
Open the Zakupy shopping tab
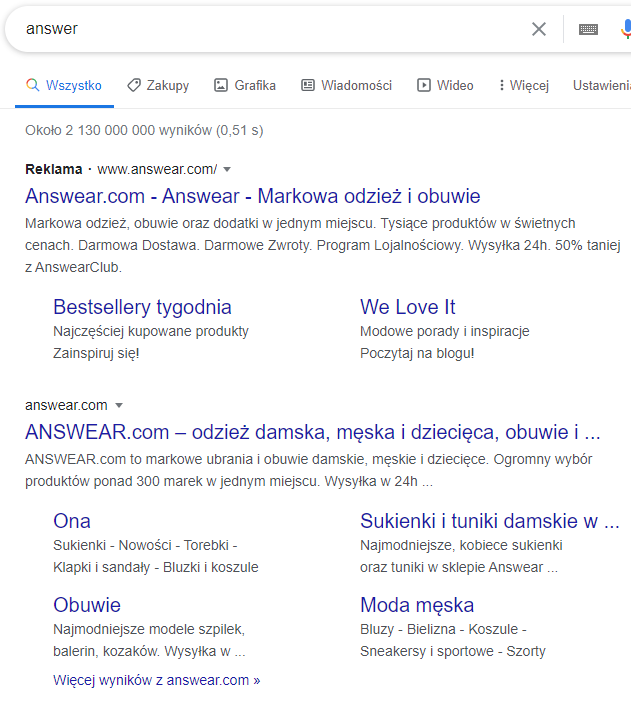click(158, 86)
